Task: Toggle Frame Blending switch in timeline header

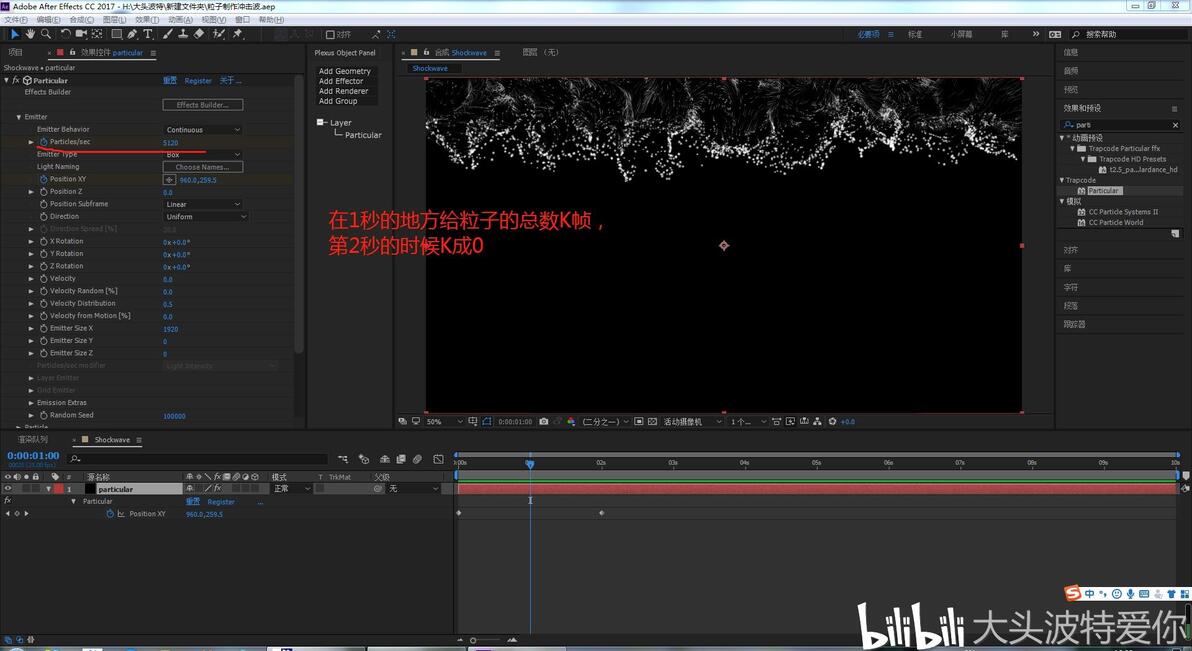Action: pyautogui.click(x=401, y=459)
